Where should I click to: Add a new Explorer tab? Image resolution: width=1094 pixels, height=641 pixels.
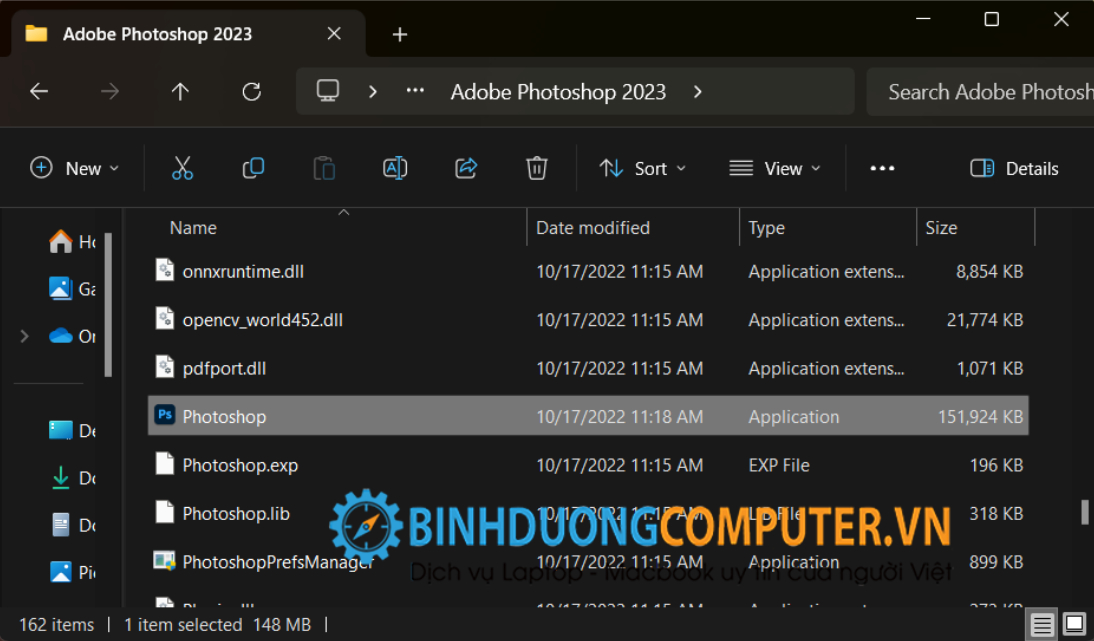pyautogui.click(x=400, y=34)
